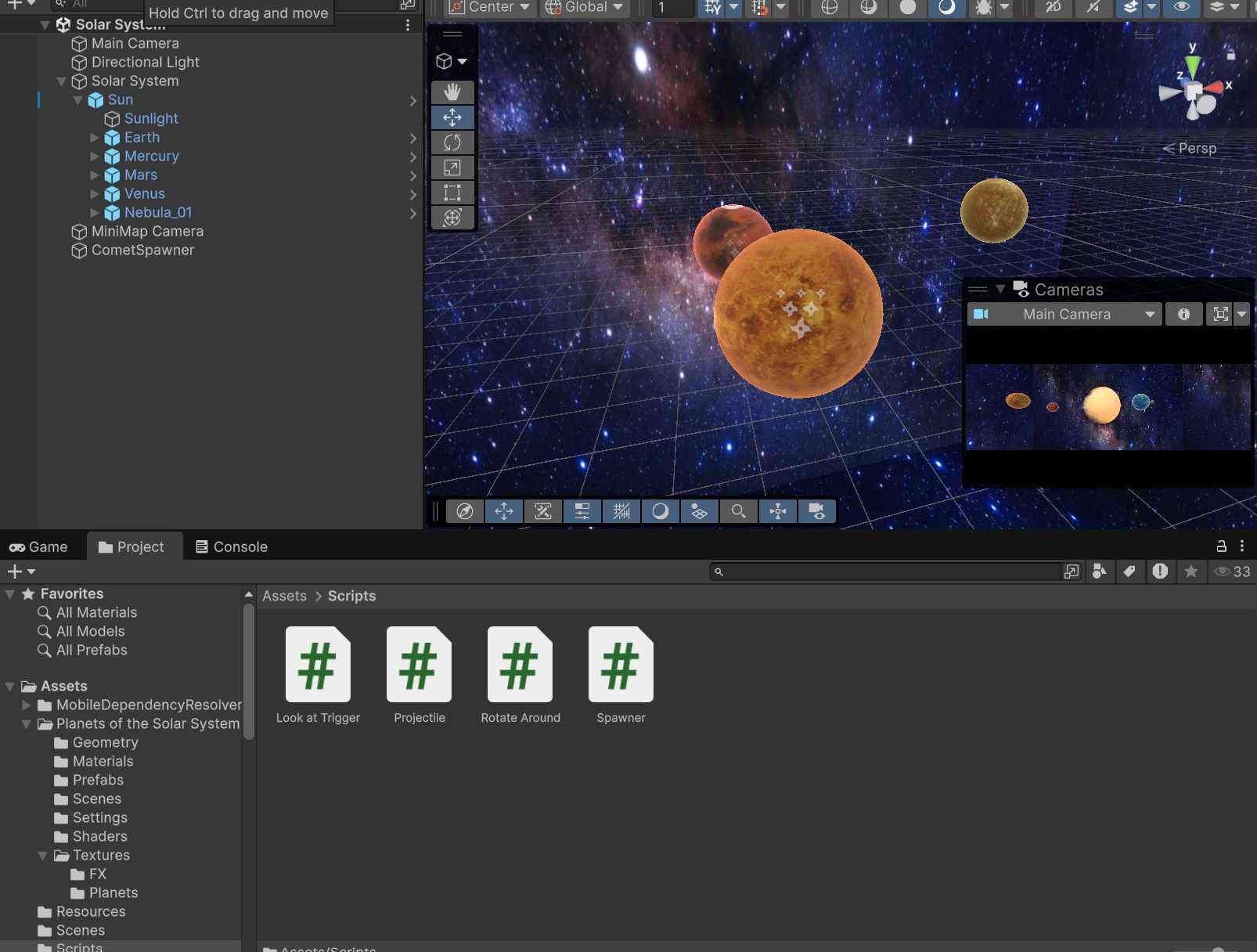Click the Search by Type icon
Image resolution: width=1257 pixels, height=952 pixels.
[x=1100, y=572]
